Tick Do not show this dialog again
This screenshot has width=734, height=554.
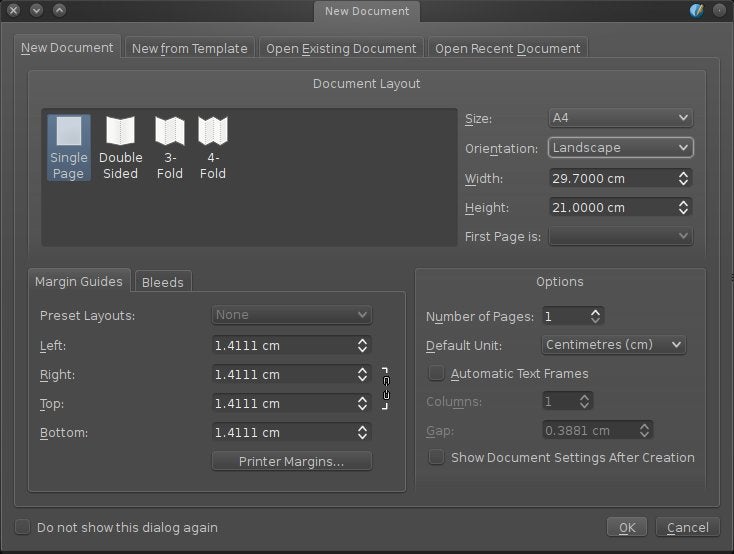22,527
